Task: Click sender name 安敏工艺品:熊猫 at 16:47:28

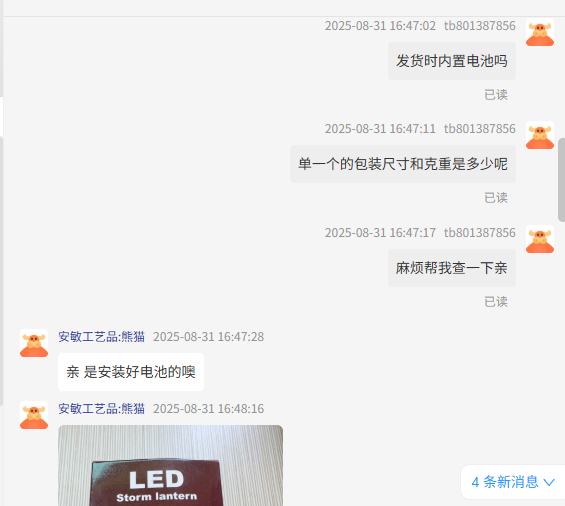Action: pyautogui.click(x=102, y=337)
